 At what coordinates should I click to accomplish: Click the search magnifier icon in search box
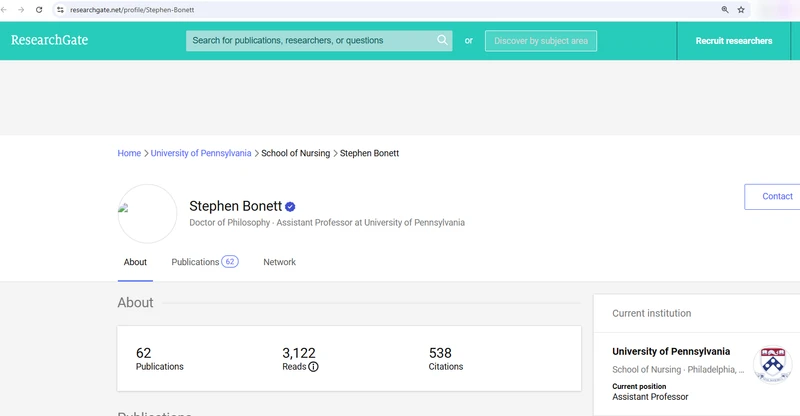(x=442, y=40)
